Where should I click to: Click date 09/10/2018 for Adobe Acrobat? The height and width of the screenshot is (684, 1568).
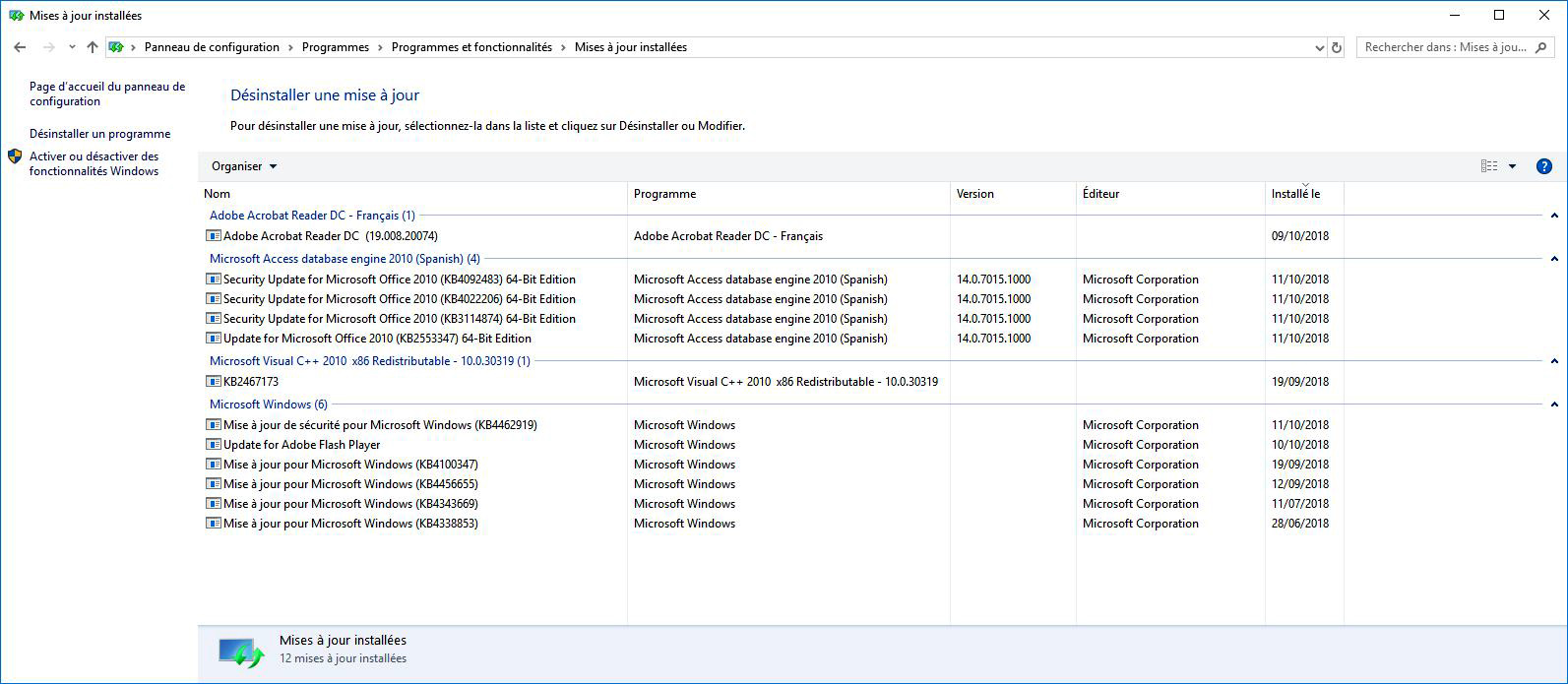point(1300,236)
